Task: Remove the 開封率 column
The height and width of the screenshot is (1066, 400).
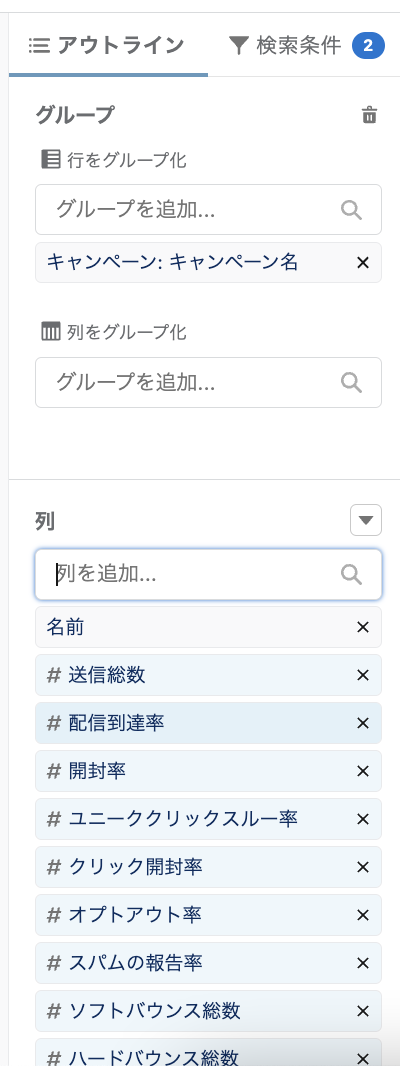Action: tap(363, 771)
